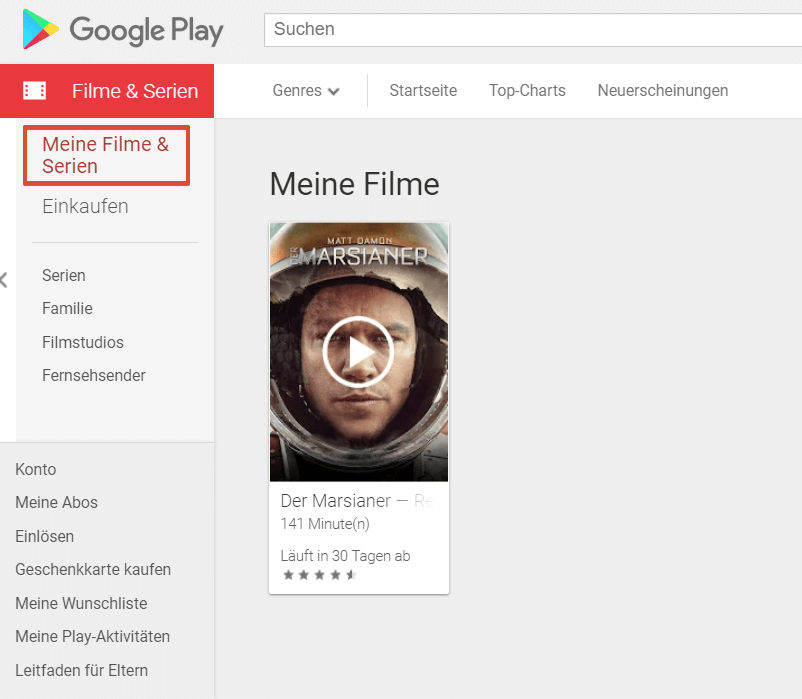Select Meine Filme & Serien in sidebar

click(x=106, y=155)
